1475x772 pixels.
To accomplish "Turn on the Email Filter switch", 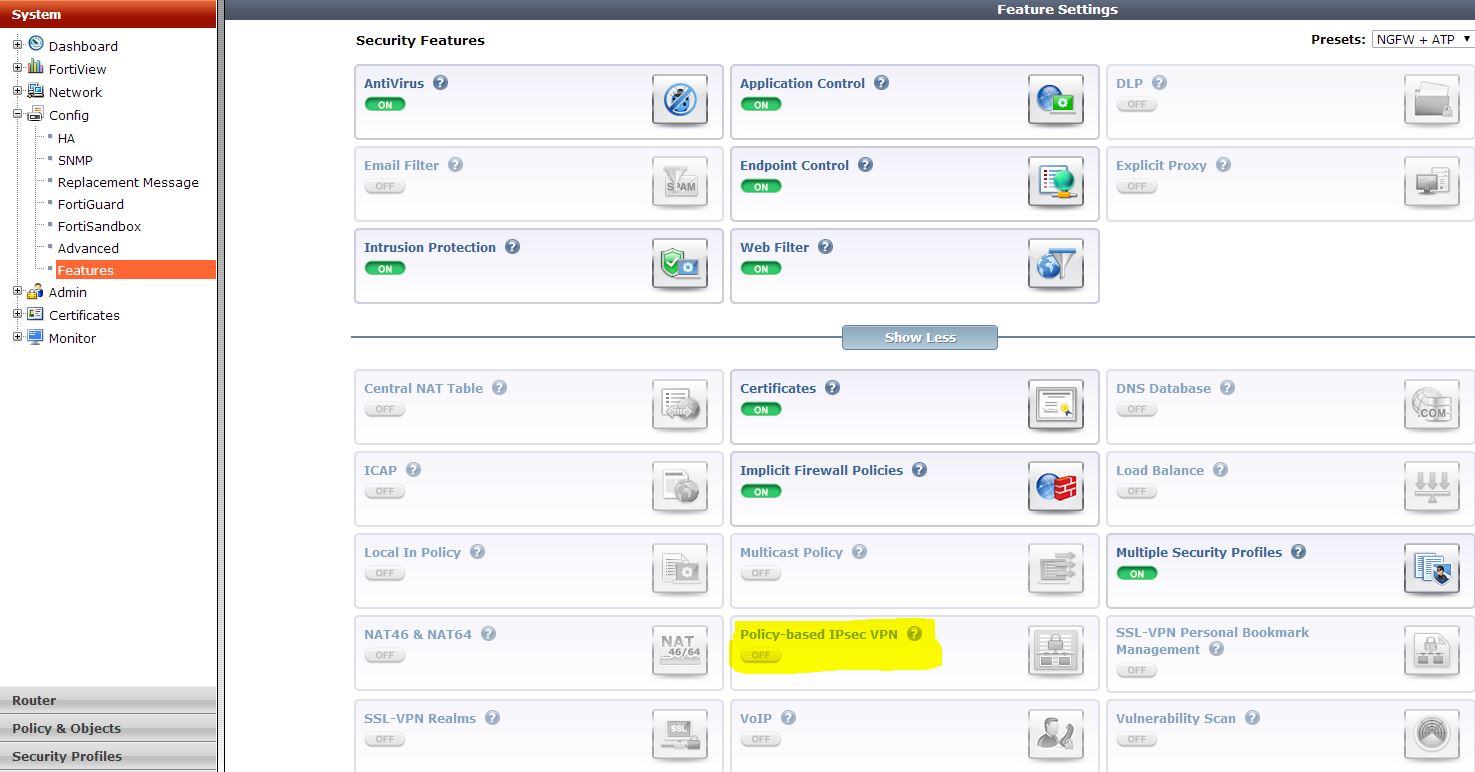I will pos(385,187).
